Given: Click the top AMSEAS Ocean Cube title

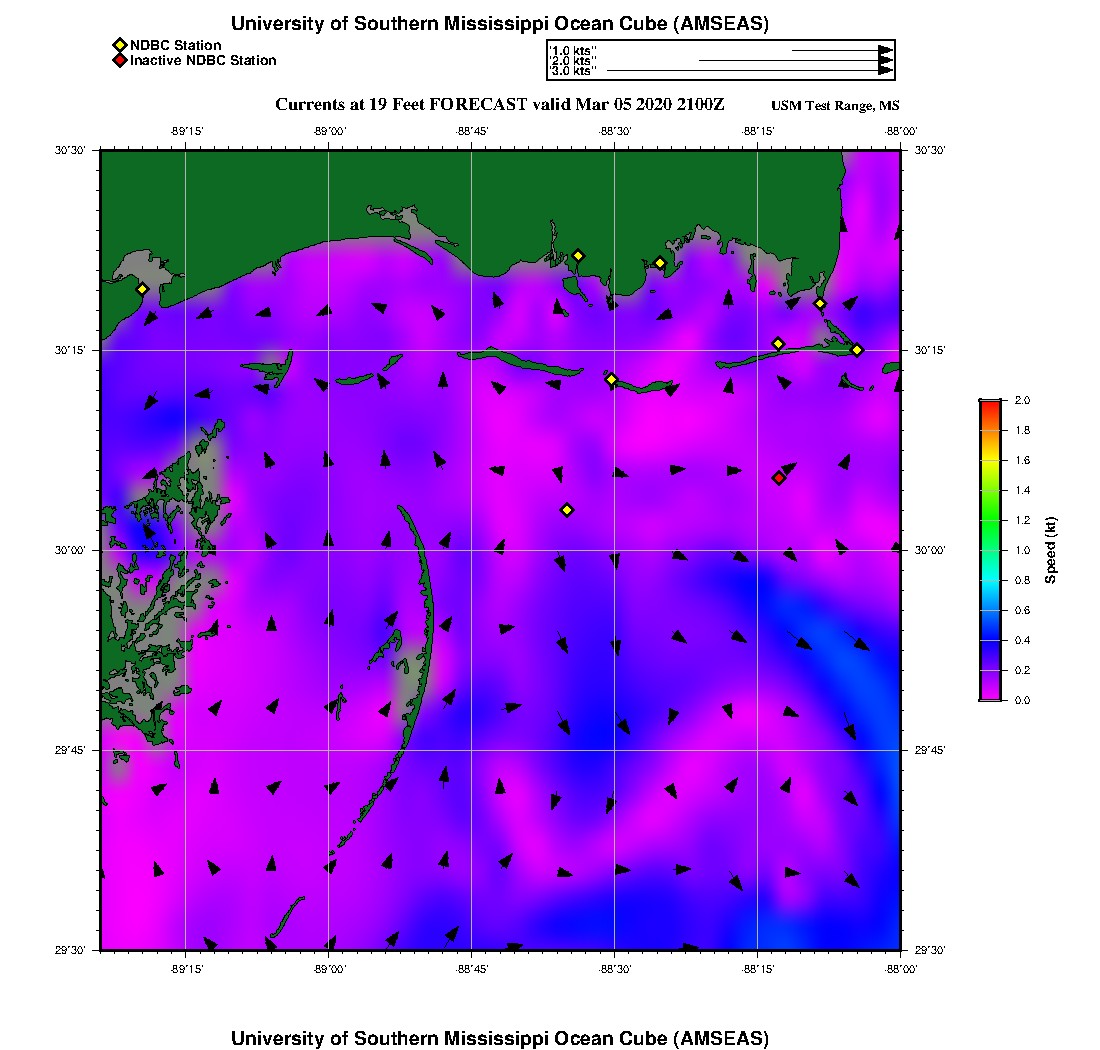Looking at the screenshot, I should coord(500,24).
